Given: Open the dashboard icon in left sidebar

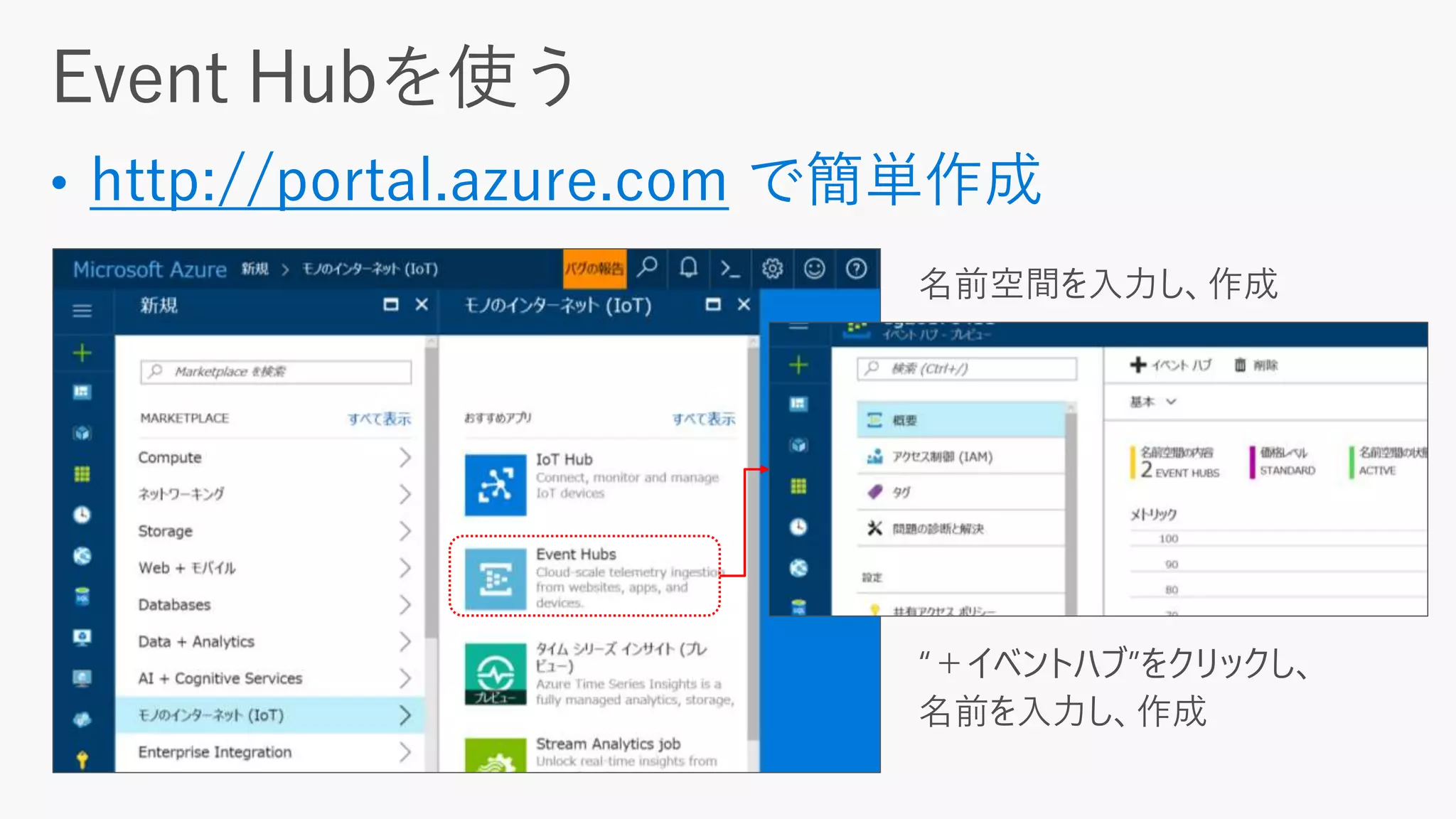Looking at the screenshot, I should (x=82, y=392).
